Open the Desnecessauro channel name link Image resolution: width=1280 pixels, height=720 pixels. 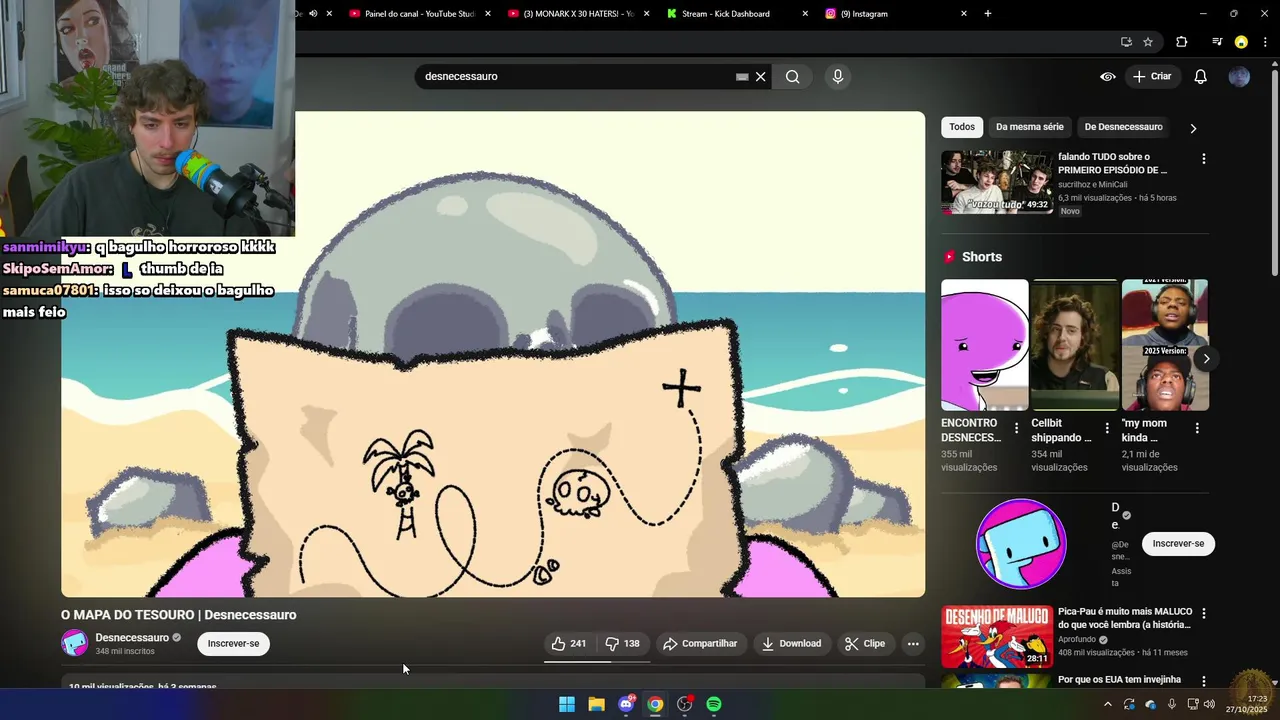tap(132, 638)
